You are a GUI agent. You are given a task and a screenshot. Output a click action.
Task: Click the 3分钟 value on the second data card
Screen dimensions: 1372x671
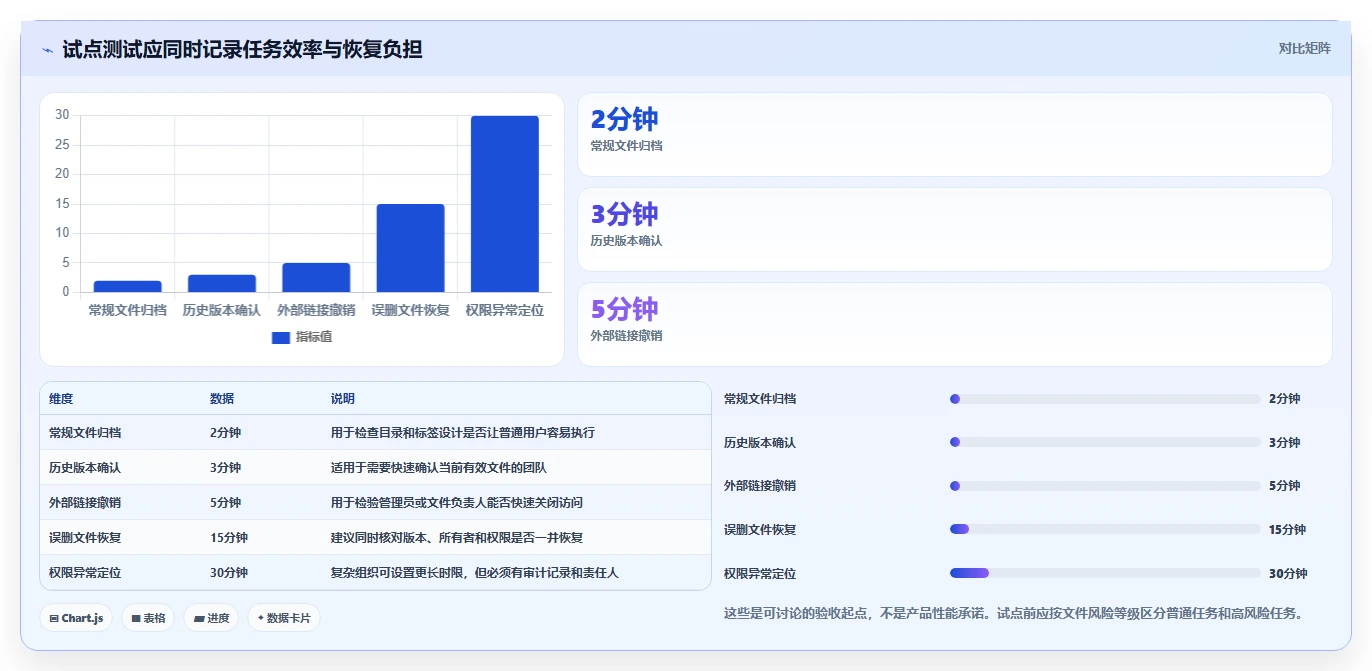625,214
